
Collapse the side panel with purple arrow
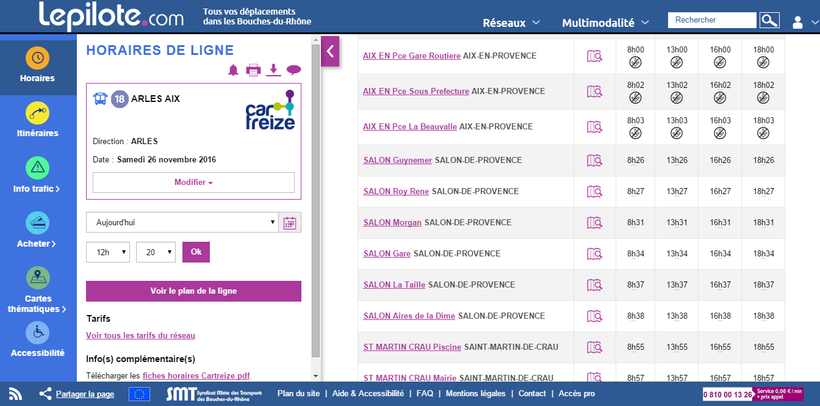tap(330, 51)
